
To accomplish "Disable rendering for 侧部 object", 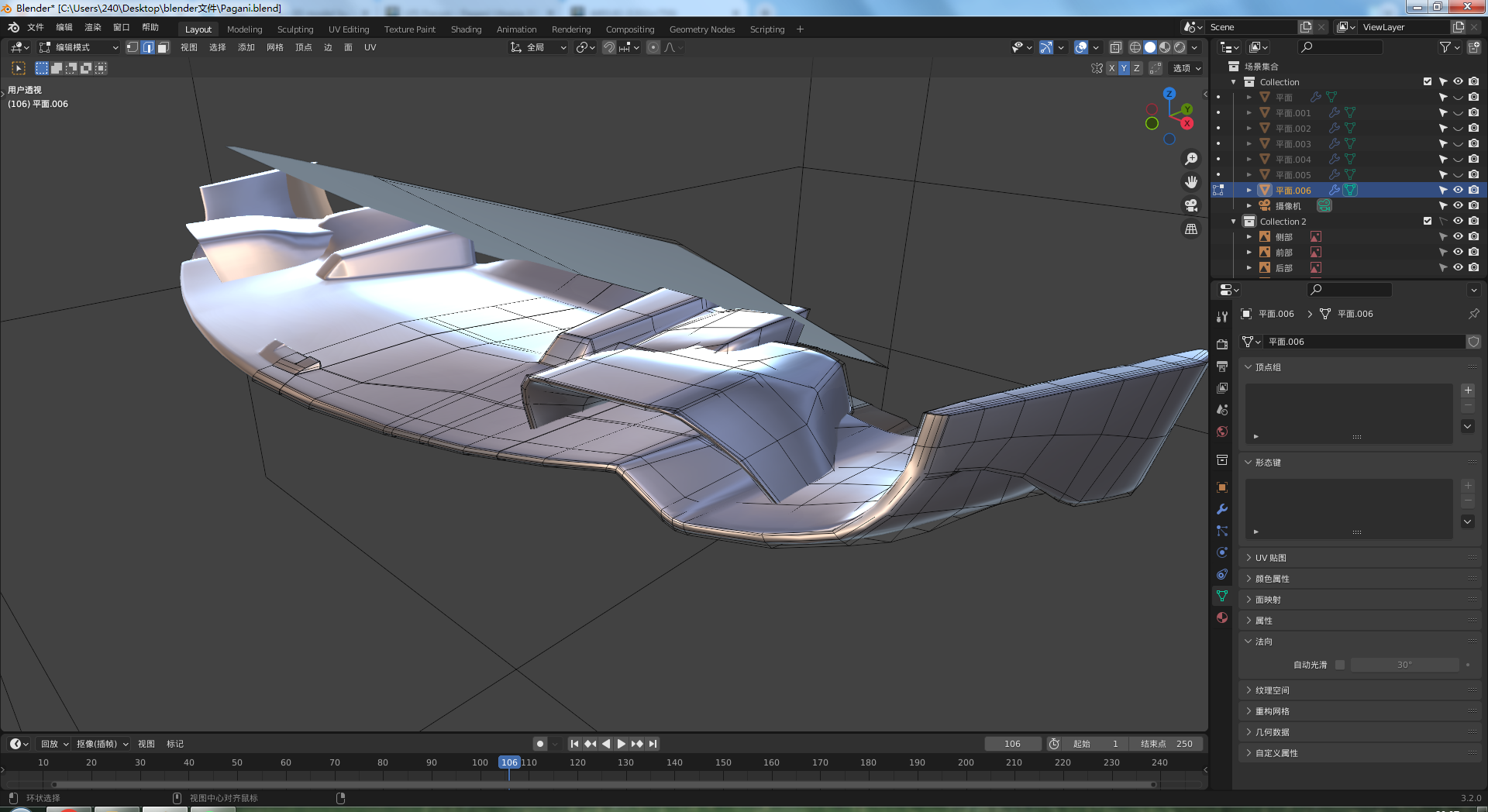I will 1473,236.
